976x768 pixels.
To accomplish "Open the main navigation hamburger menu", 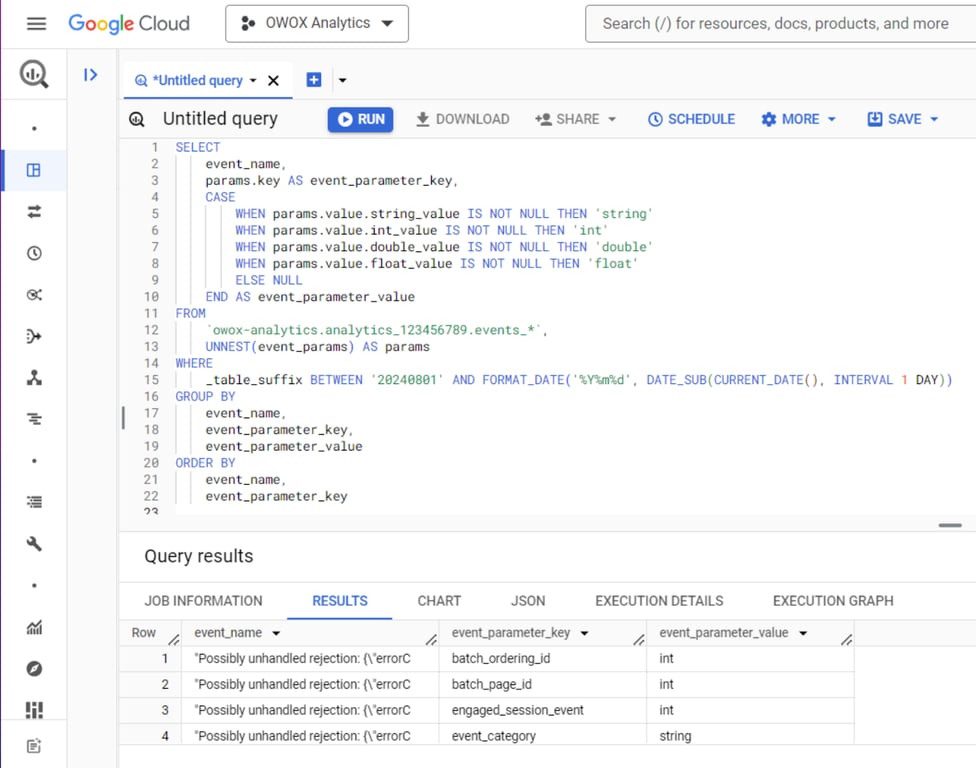I will pyautogui.click(x=36, y=24).
